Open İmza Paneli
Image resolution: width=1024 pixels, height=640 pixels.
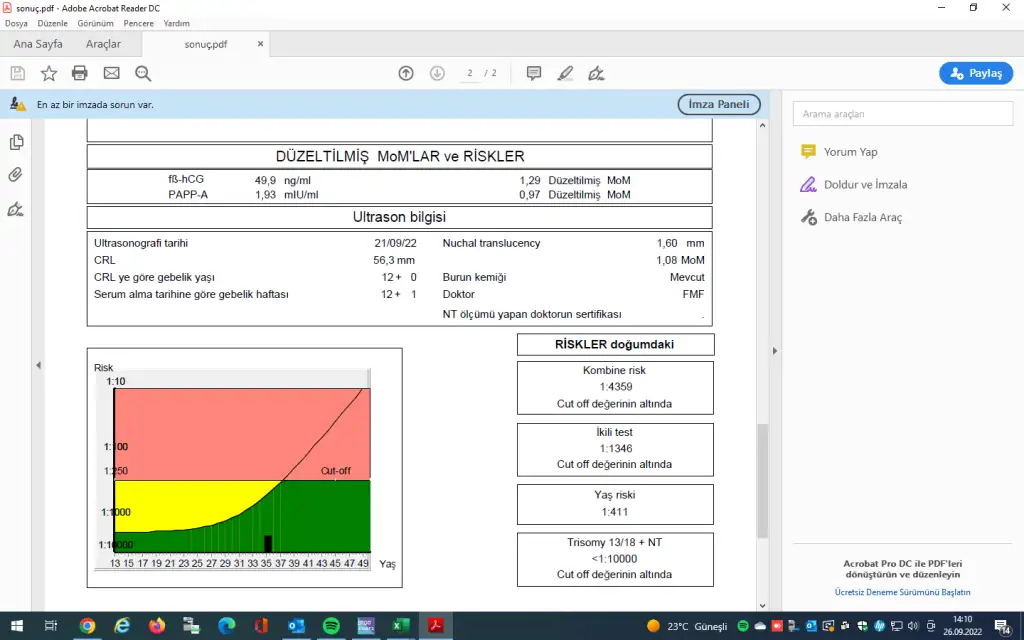click(719, 104)
